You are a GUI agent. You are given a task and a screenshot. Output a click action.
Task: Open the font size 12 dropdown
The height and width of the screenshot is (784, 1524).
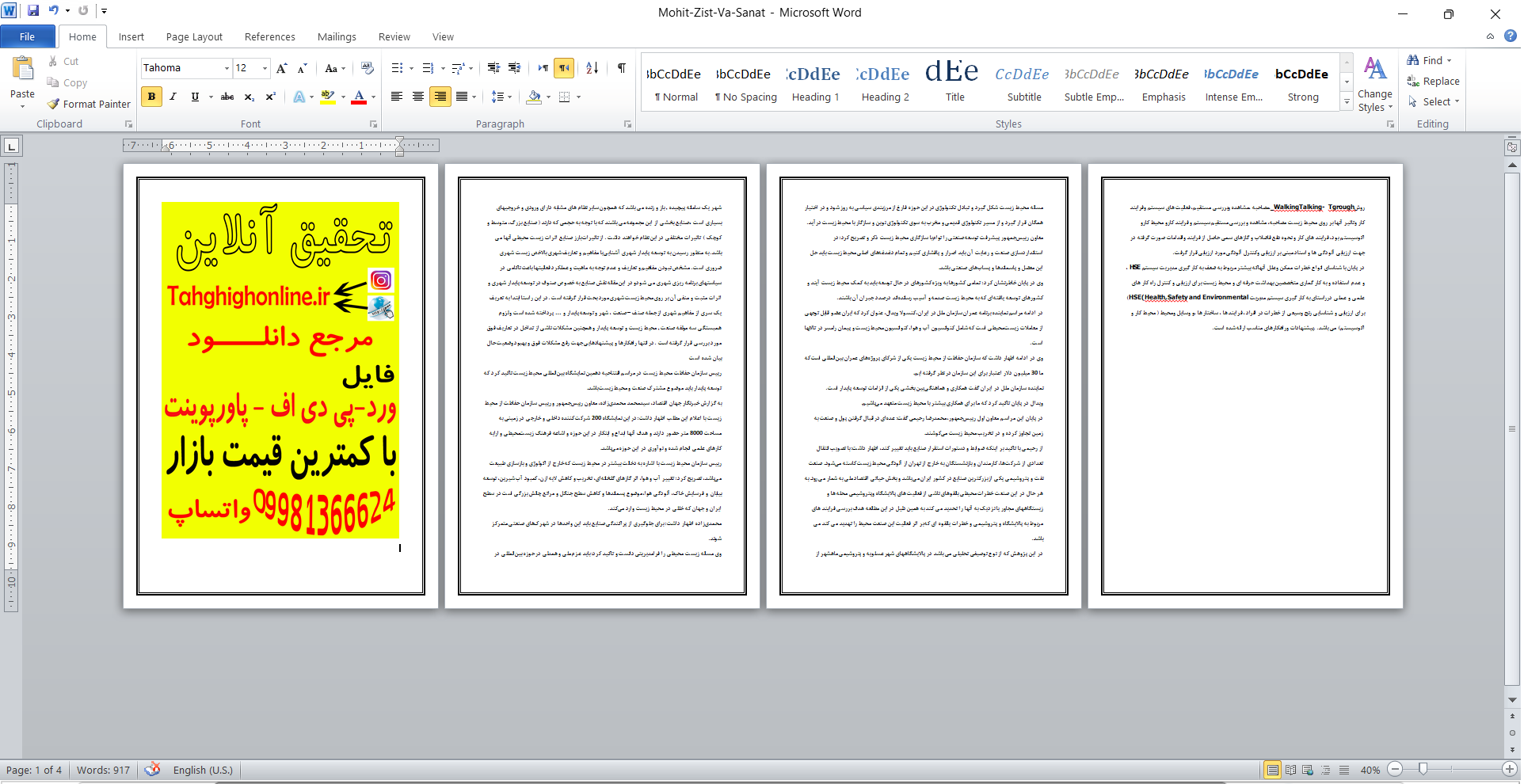(265, 68)
